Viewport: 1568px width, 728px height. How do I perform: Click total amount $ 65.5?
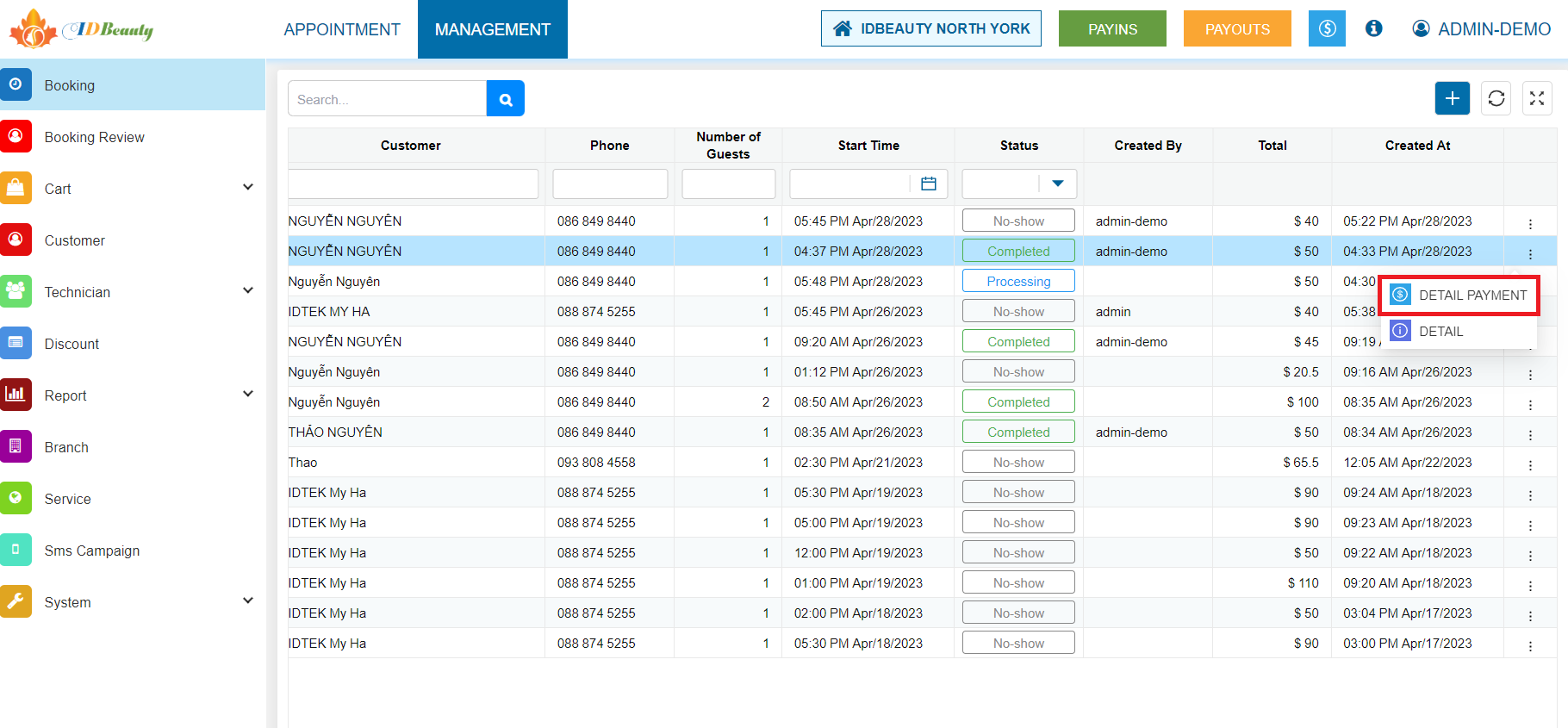click(1301, 462)
